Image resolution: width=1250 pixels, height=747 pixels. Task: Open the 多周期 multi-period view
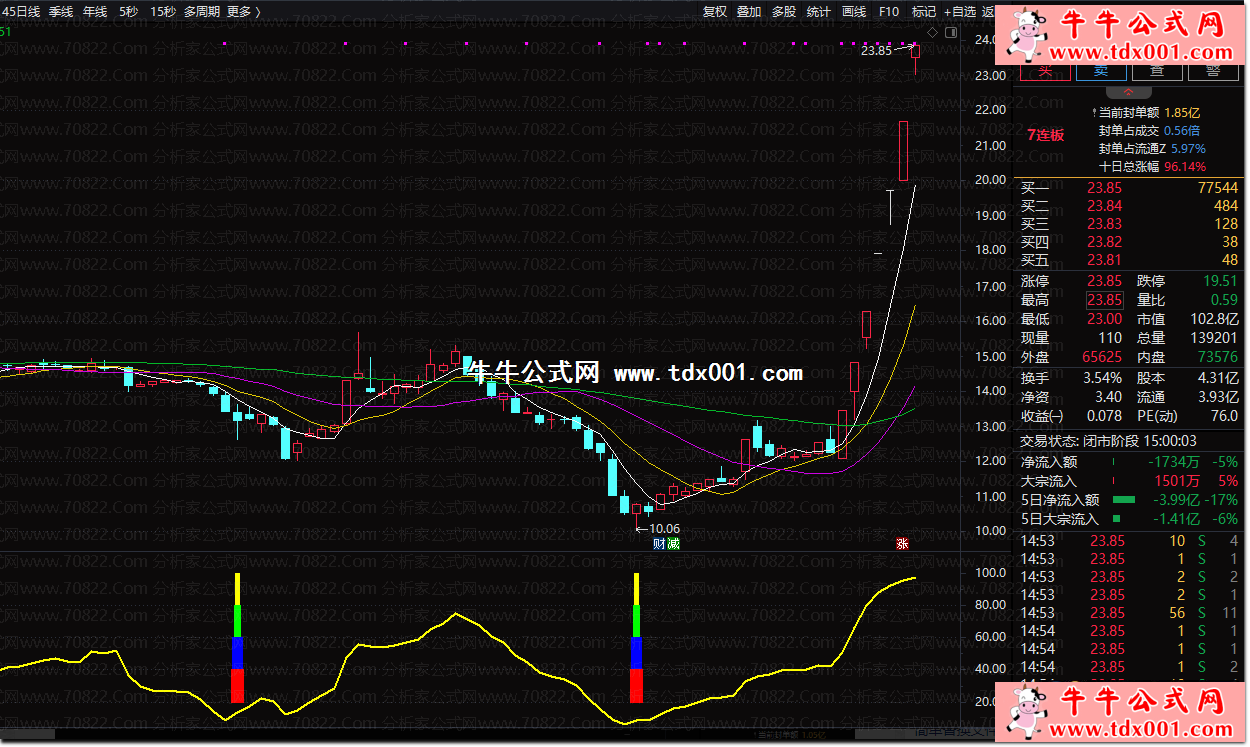click(x=202, y=12)
